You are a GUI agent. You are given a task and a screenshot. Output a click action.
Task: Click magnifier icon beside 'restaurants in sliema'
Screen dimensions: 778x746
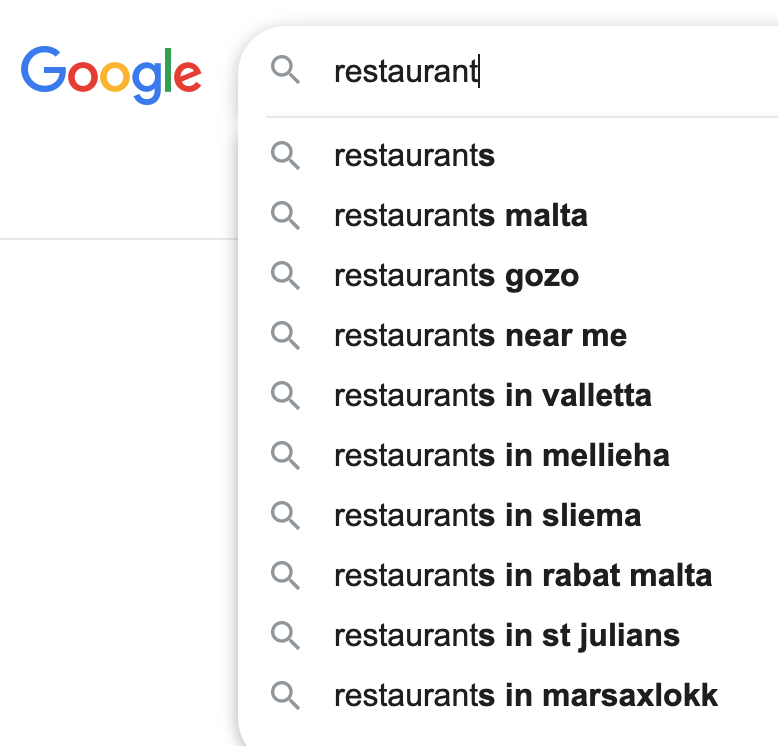(x=285, y=516)
